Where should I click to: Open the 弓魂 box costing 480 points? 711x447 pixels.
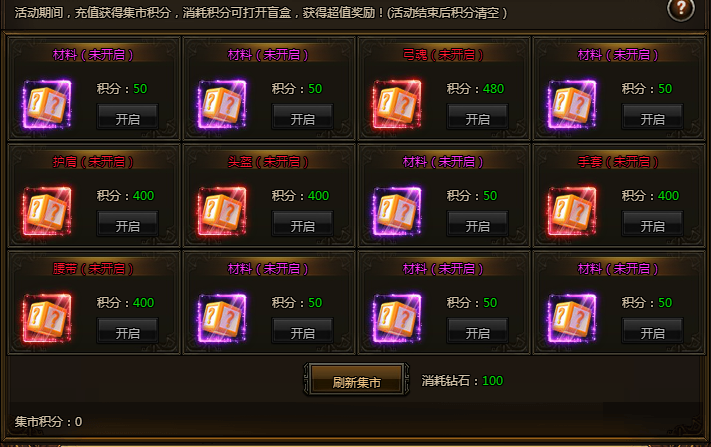(477, 117)
